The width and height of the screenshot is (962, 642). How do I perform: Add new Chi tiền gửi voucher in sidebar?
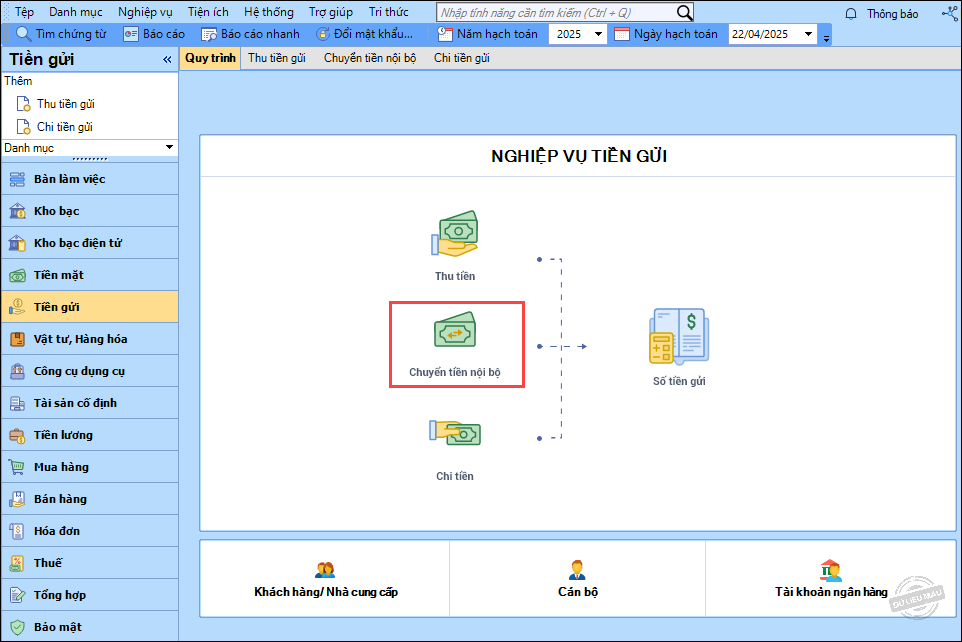coord(55,127)
